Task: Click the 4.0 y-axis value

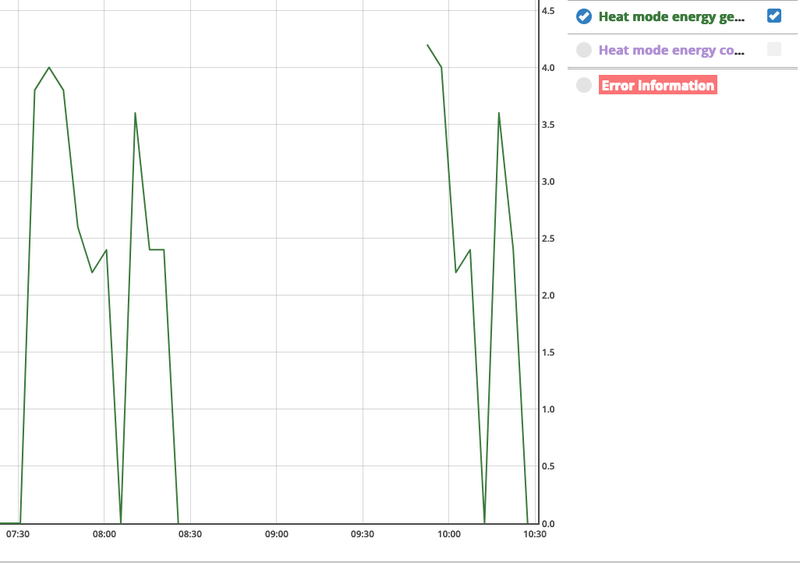Action: 548,67
